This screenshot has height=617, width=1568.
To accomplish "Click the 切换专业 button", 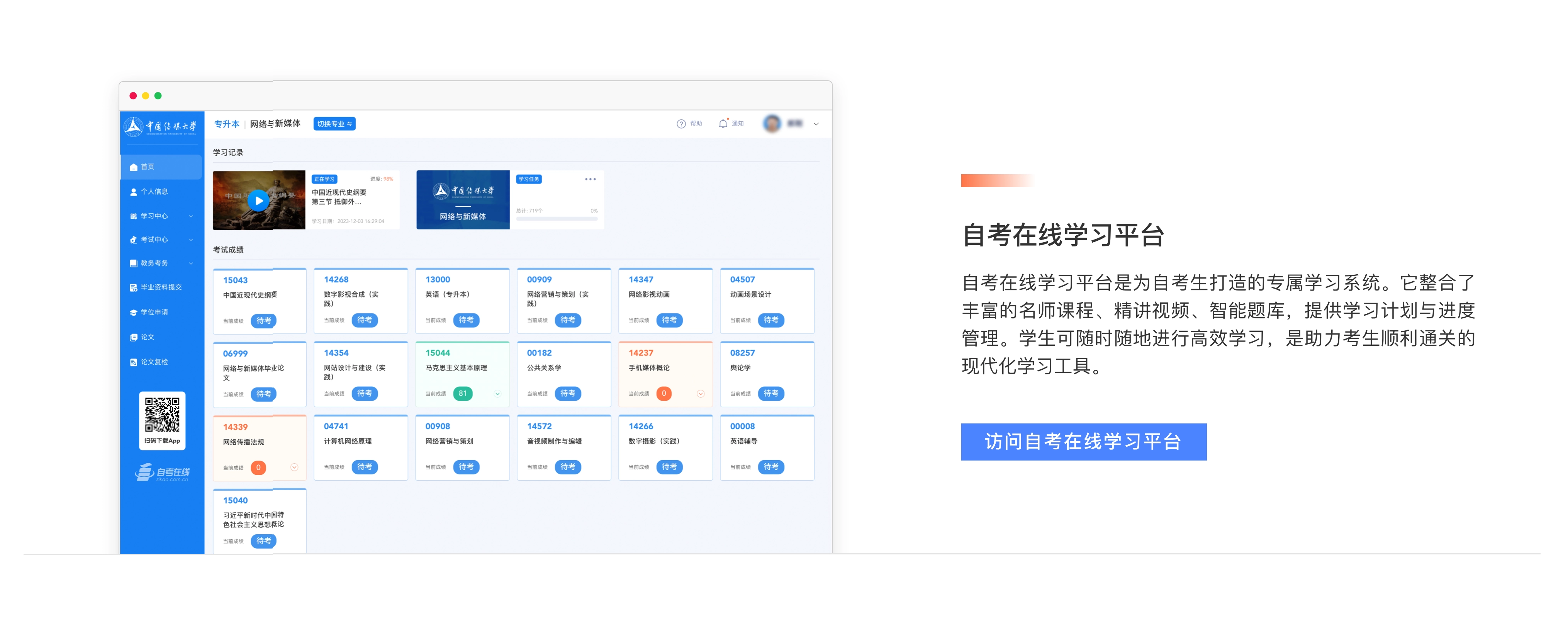I will [x=334, y=124].
